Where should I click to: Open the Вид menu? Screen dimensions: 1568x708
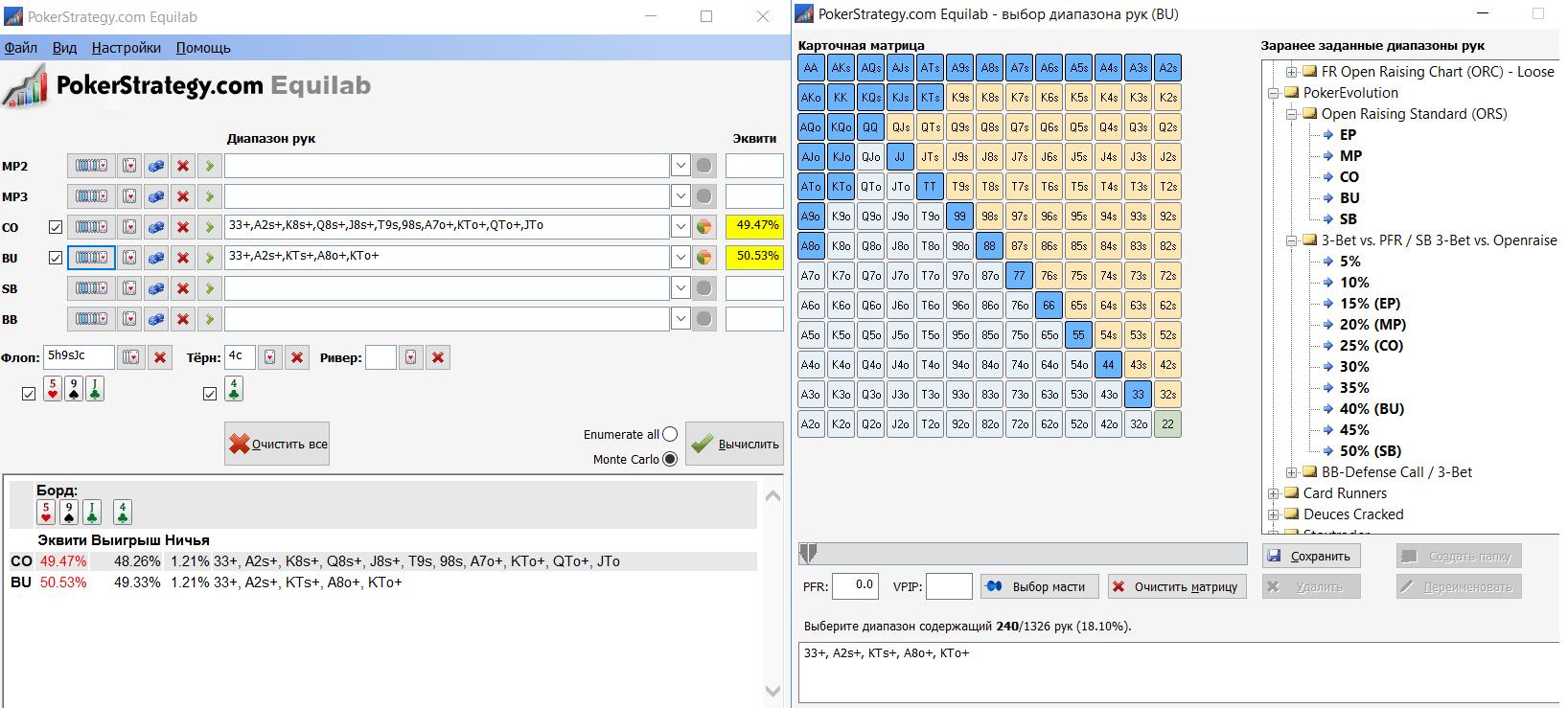64,48
